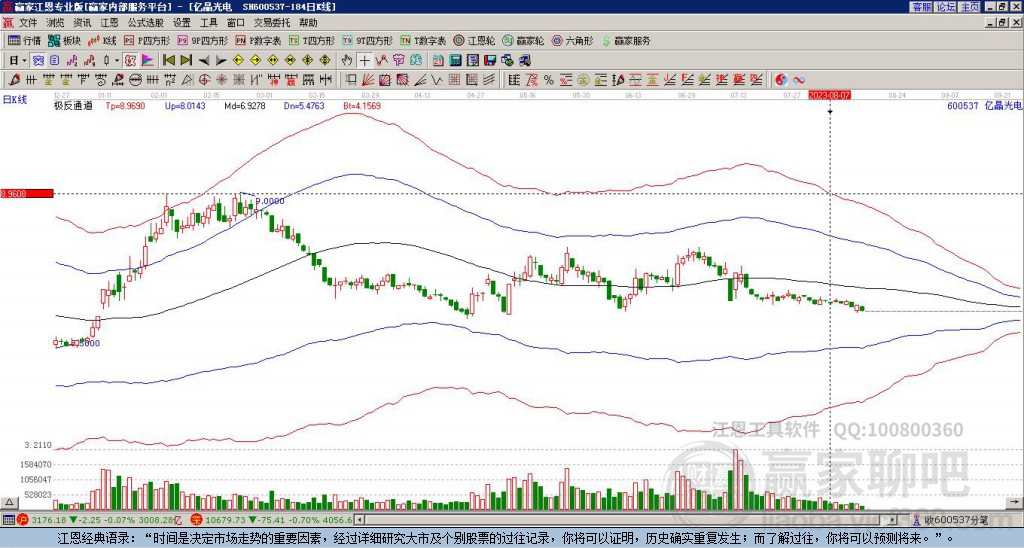Open the T数字表 tool

[423, 40]
